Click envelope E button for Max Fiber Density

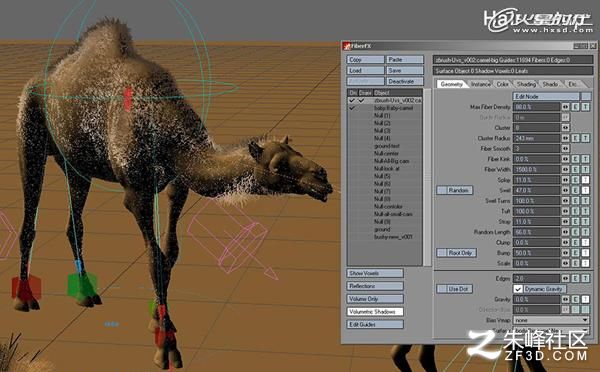(x=575, y=107)
